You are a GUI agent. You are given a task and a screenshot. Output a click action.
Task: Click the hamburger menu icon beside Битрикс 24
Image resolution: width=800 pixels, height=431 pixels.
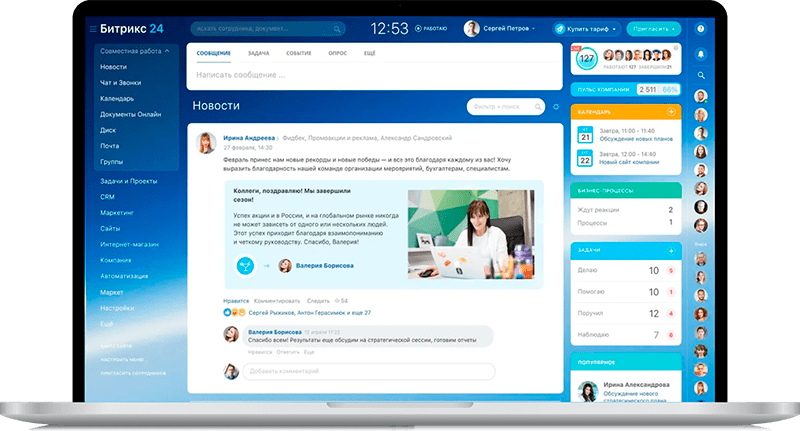pyautogui.click(x=93, y=29)
